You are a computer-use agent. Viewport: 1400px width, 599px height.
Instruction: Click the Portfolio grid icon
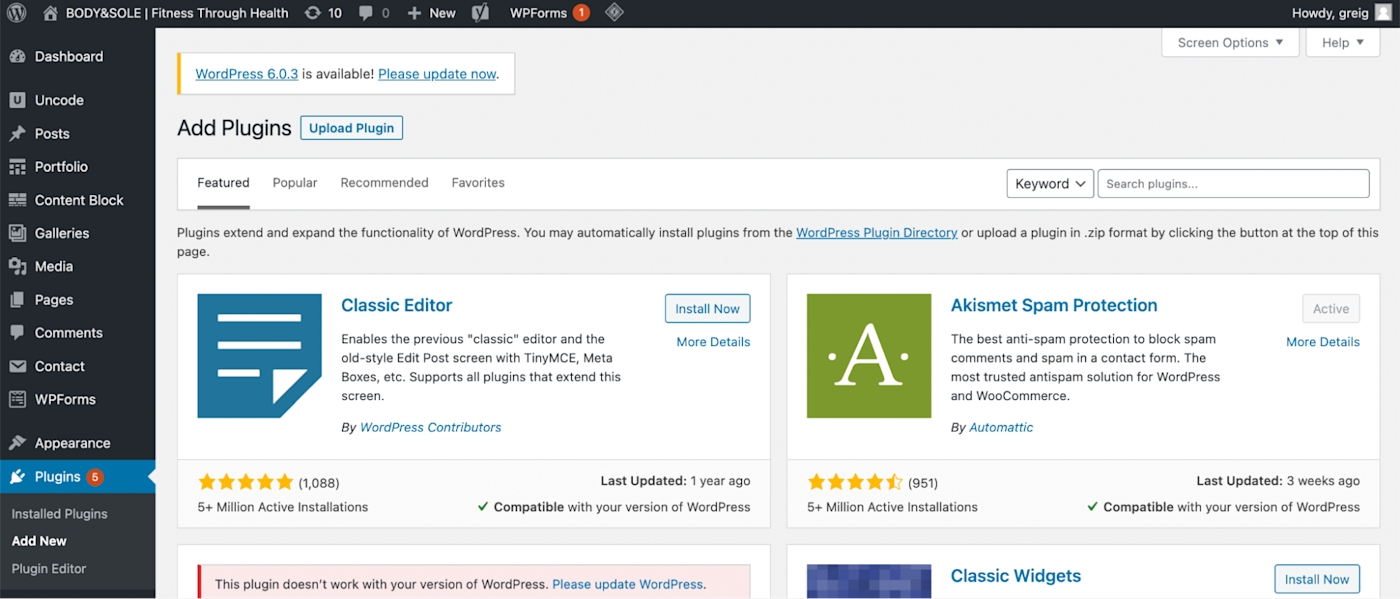(x=17, y=167)
